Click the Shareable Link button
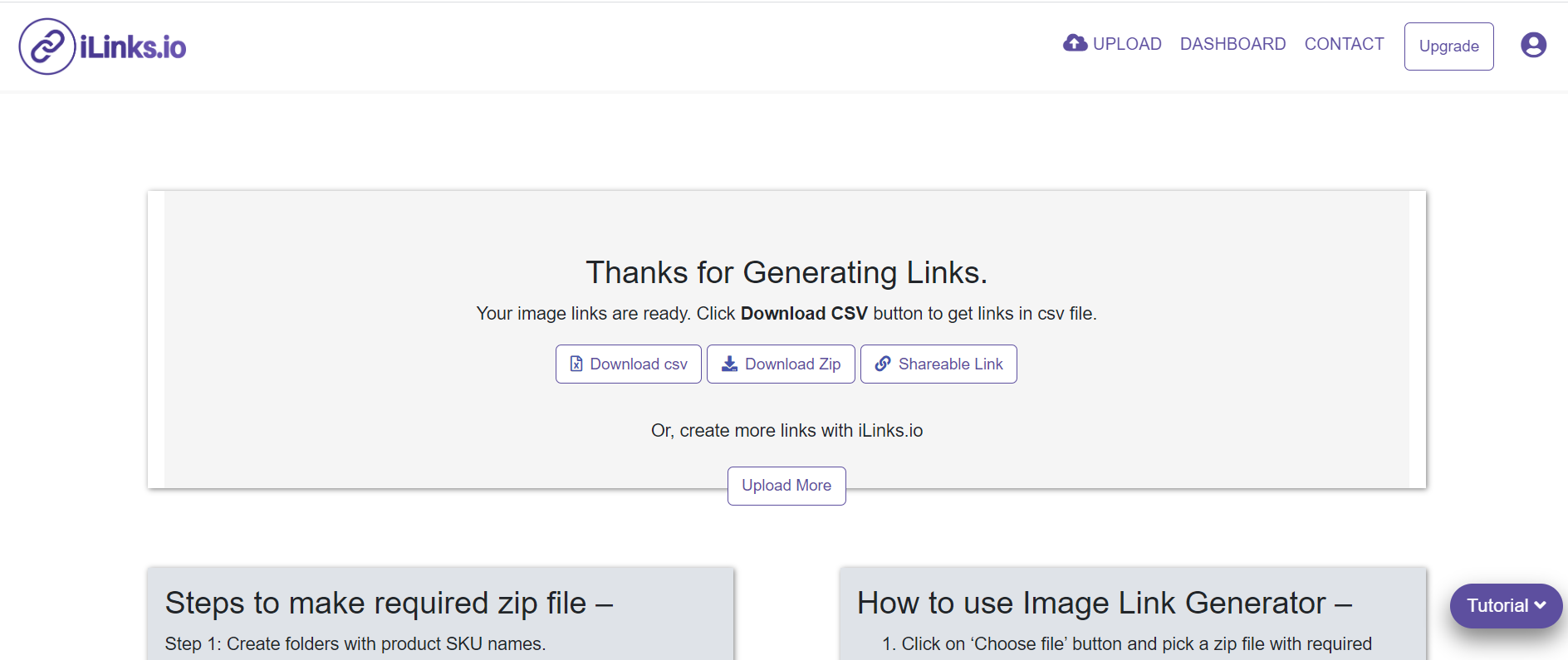This screenshot has height=660, width=1568. 938,364
